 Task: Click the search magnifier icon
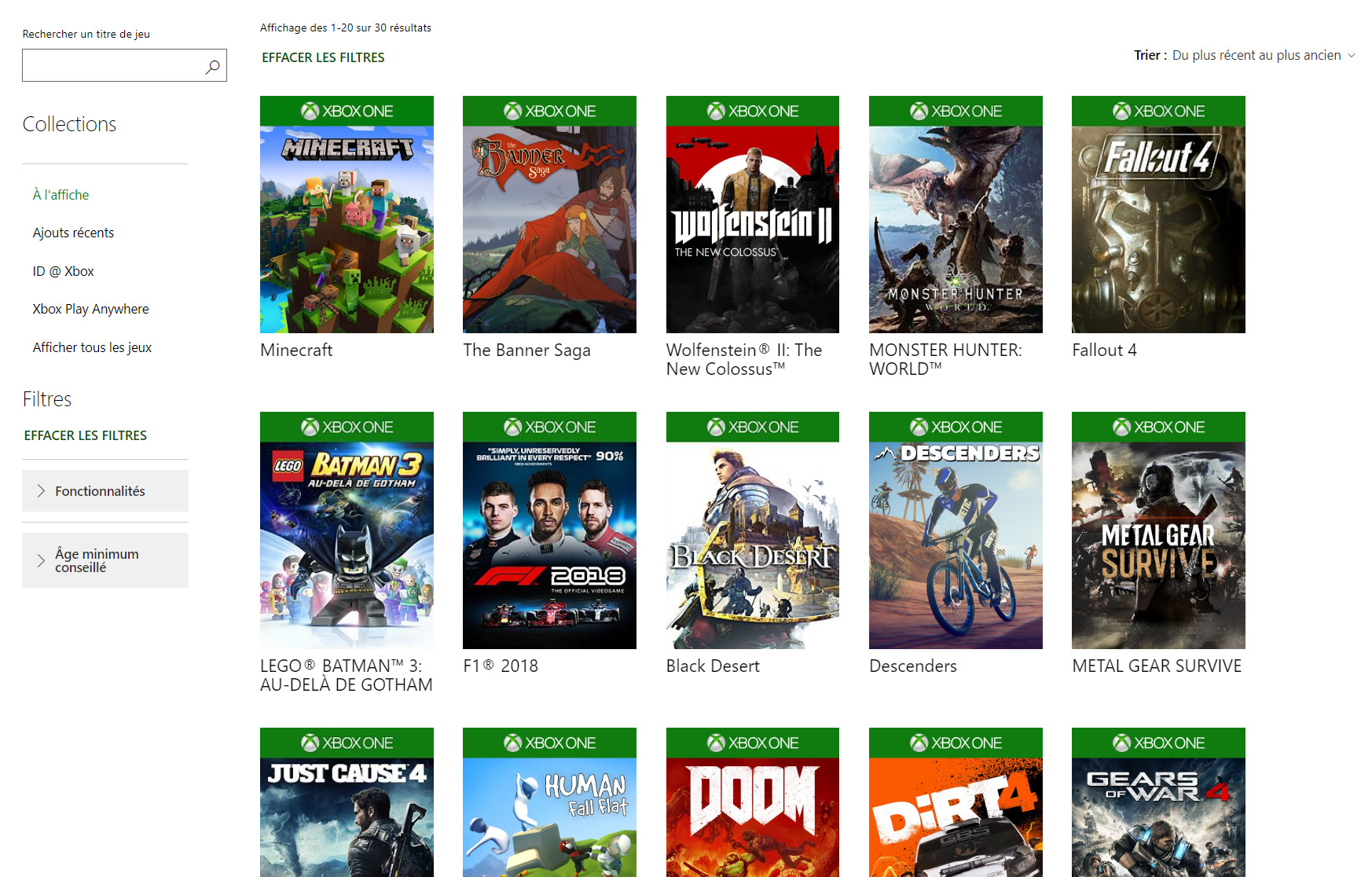pos(212,67)
